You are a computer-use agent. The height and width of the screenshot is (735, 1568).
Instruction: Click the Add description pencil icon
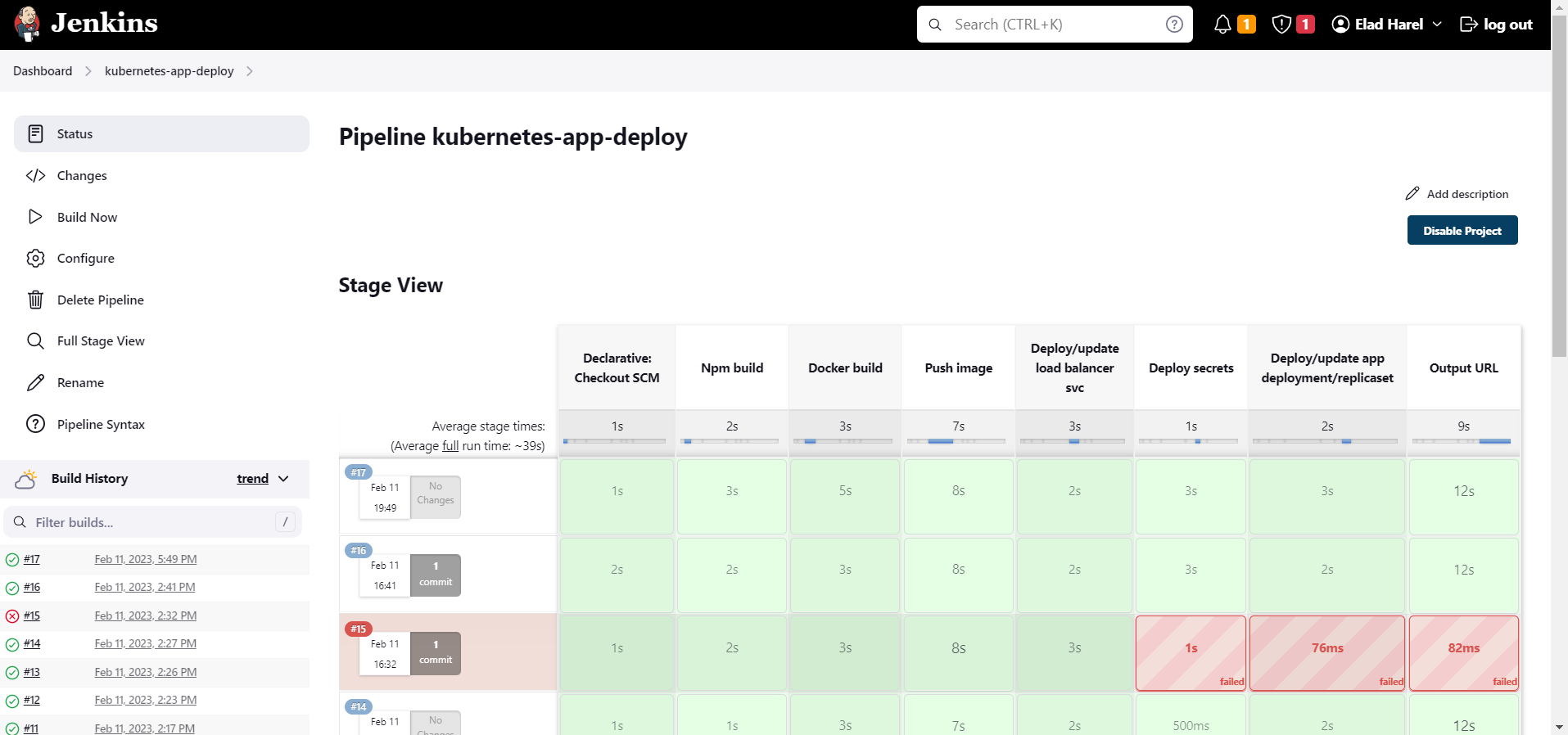(x=1412, y=194)
